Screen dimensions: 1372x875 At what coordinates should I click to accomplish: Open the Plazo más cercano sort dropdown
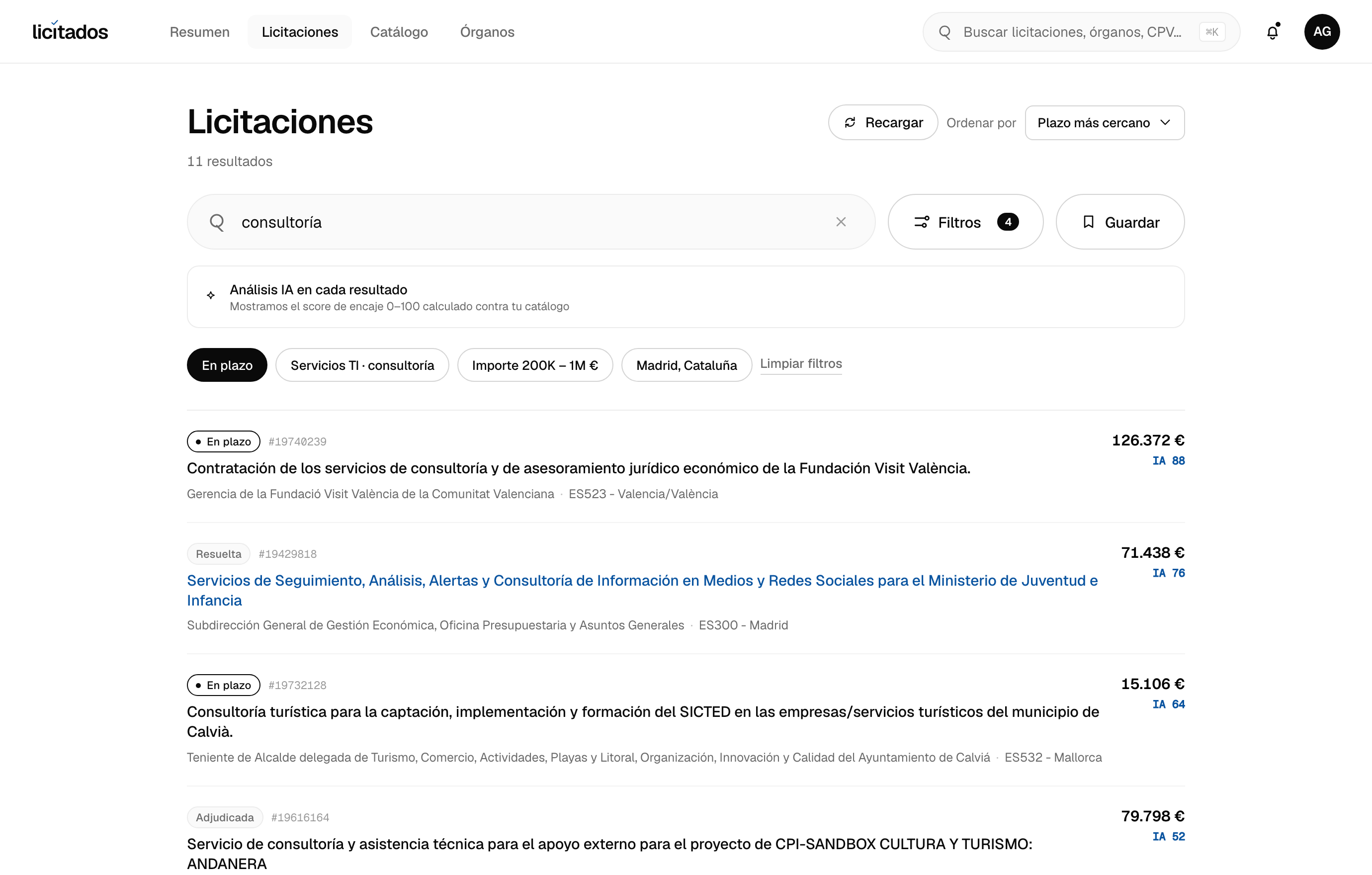(x=1105, y=122)
